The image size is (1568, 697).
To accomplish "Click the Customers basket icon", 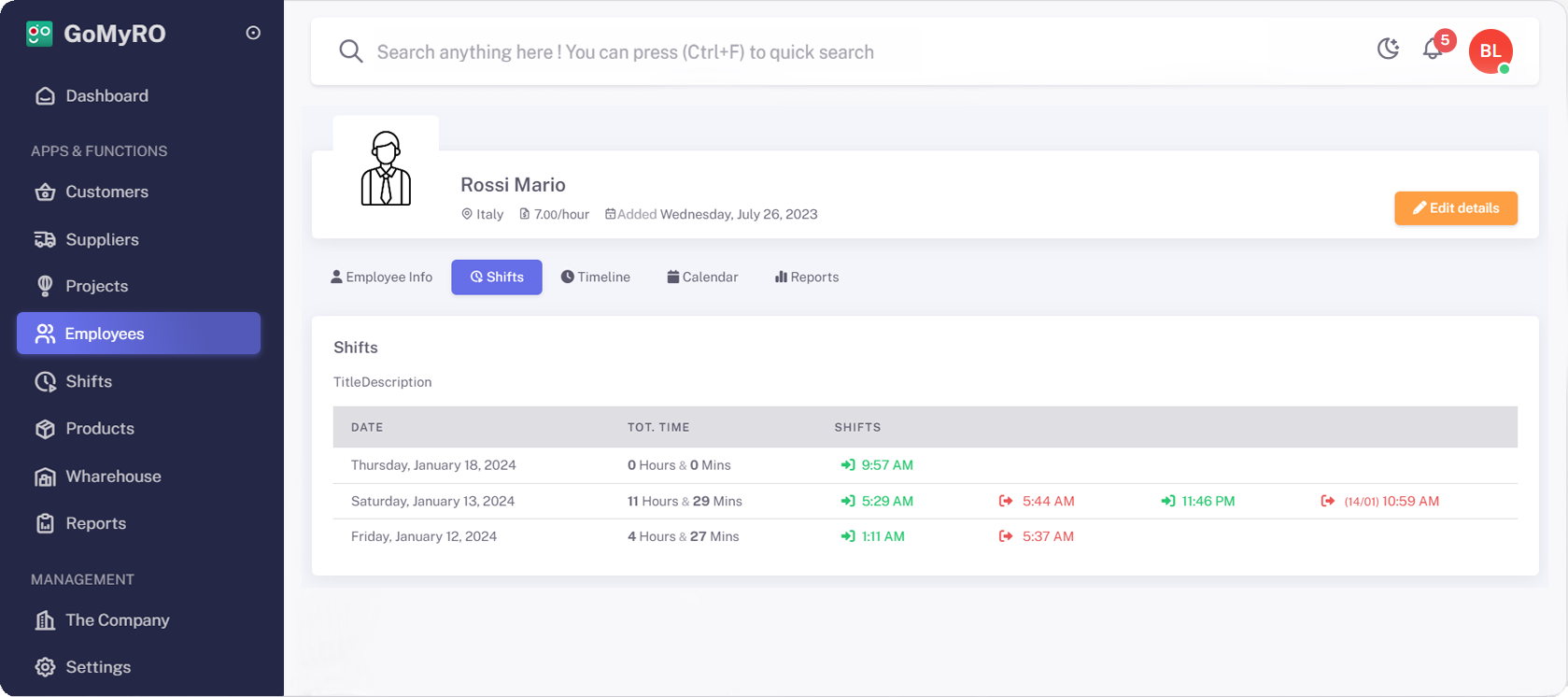I will [45, 192].
